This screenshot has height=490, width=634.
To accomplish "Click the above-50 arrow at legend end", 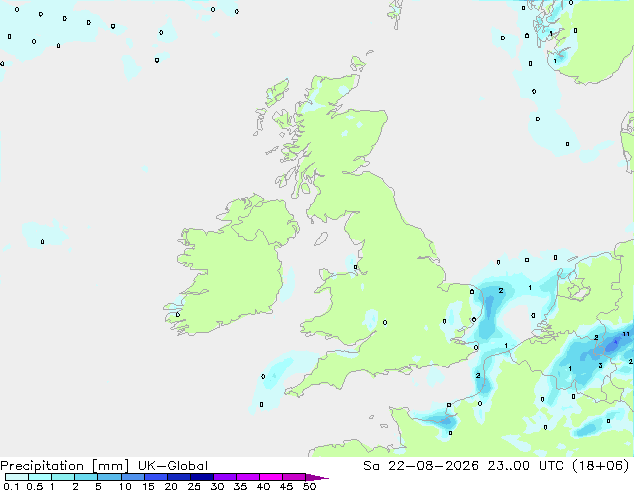I will coord(317,477).
